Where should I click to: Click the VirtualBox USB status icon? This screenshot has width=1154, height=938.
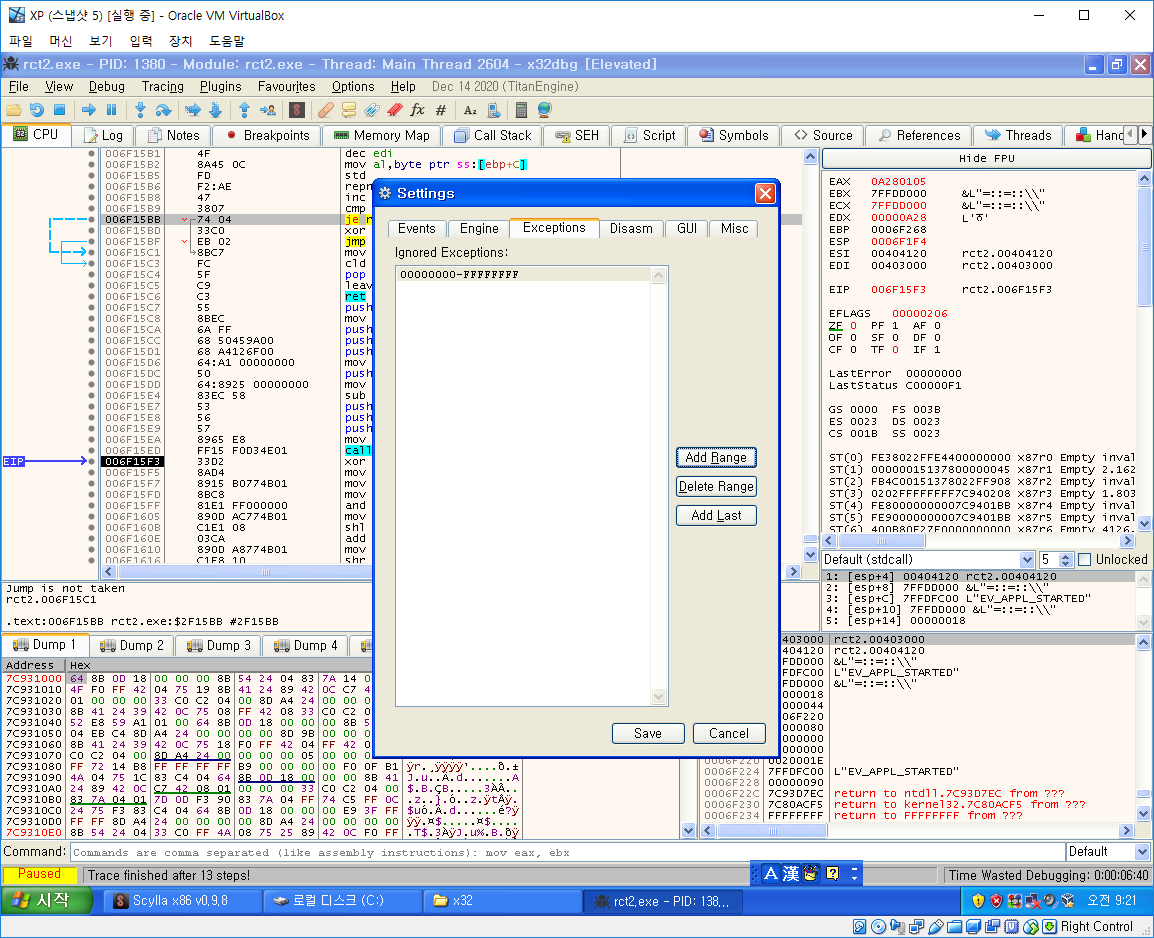[935, 927]
